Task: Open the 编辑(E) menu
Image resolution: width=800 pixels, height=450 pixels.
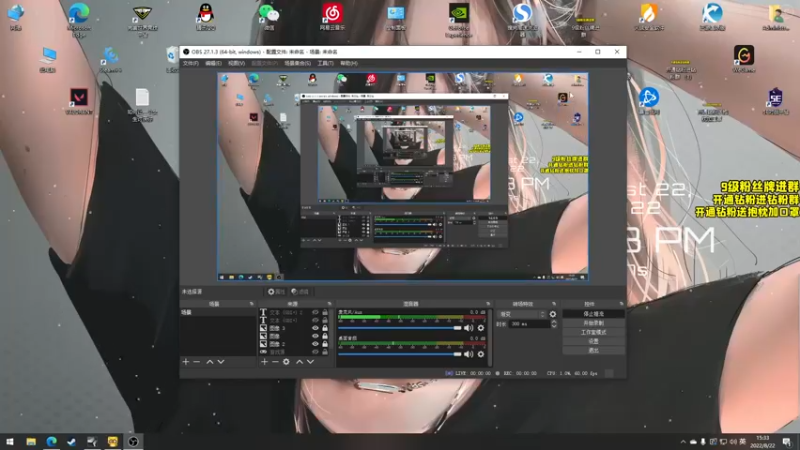Action: coord(213,63)
